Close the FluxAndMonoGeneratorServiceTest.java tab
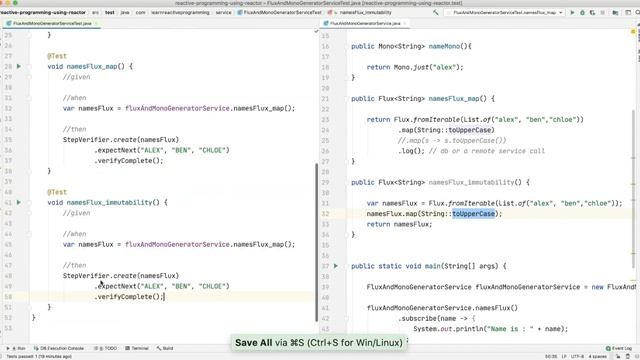The image size is (640, 360). pos(96,23)
